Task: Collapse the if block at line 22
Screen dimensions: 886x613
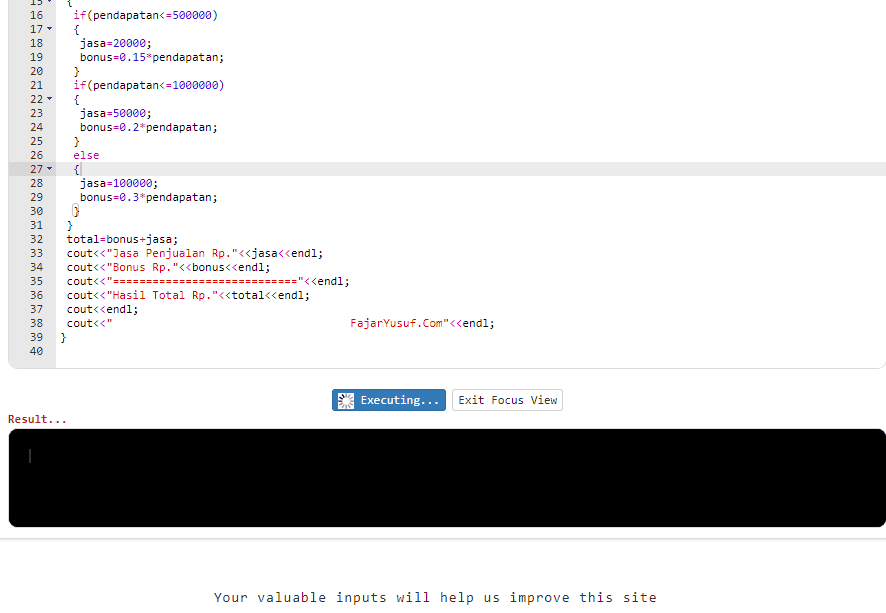Action: click(x=47, y=99)
